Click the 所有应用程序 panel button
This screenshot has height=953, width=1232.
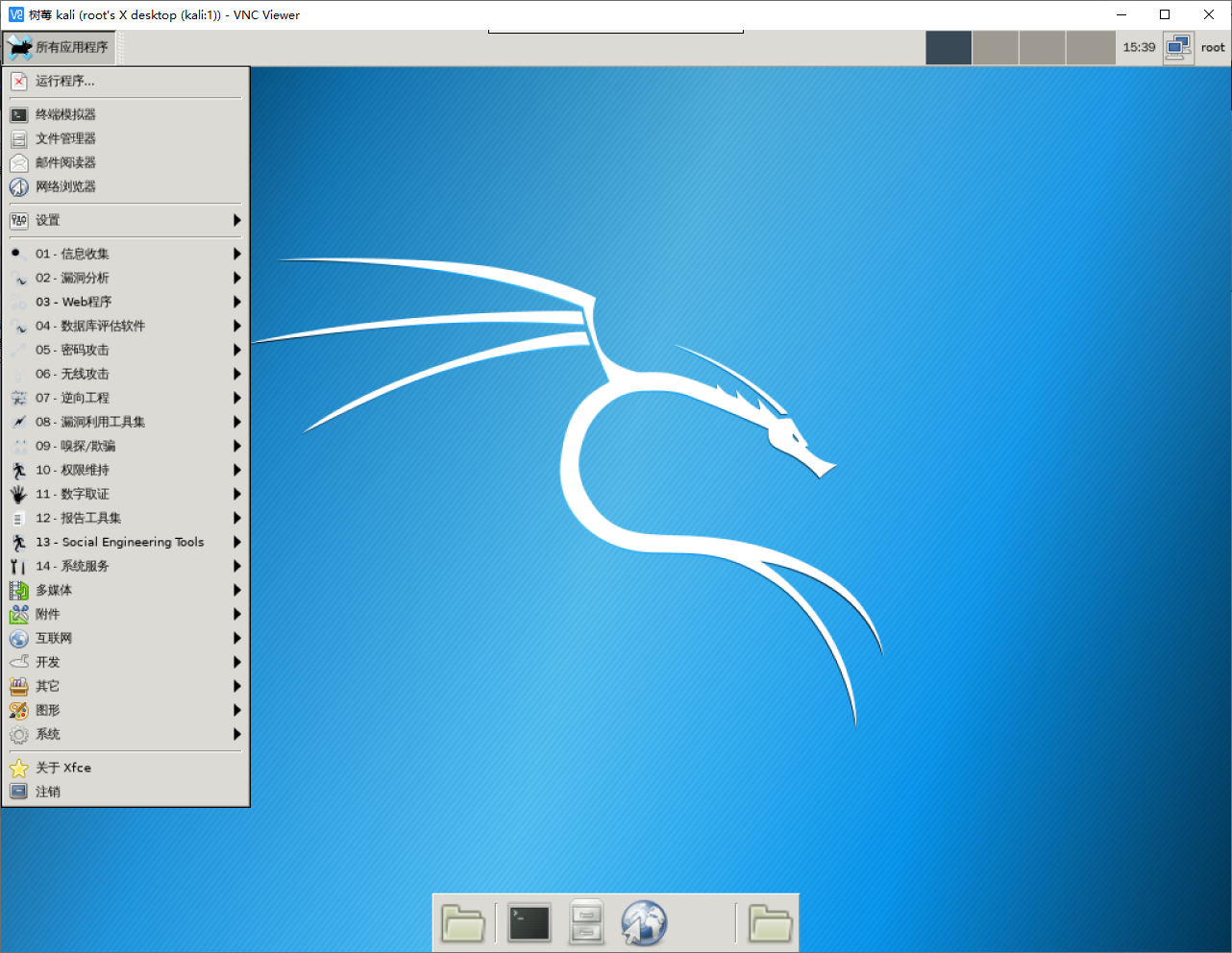pyautogui.click(x=60, y=47)
